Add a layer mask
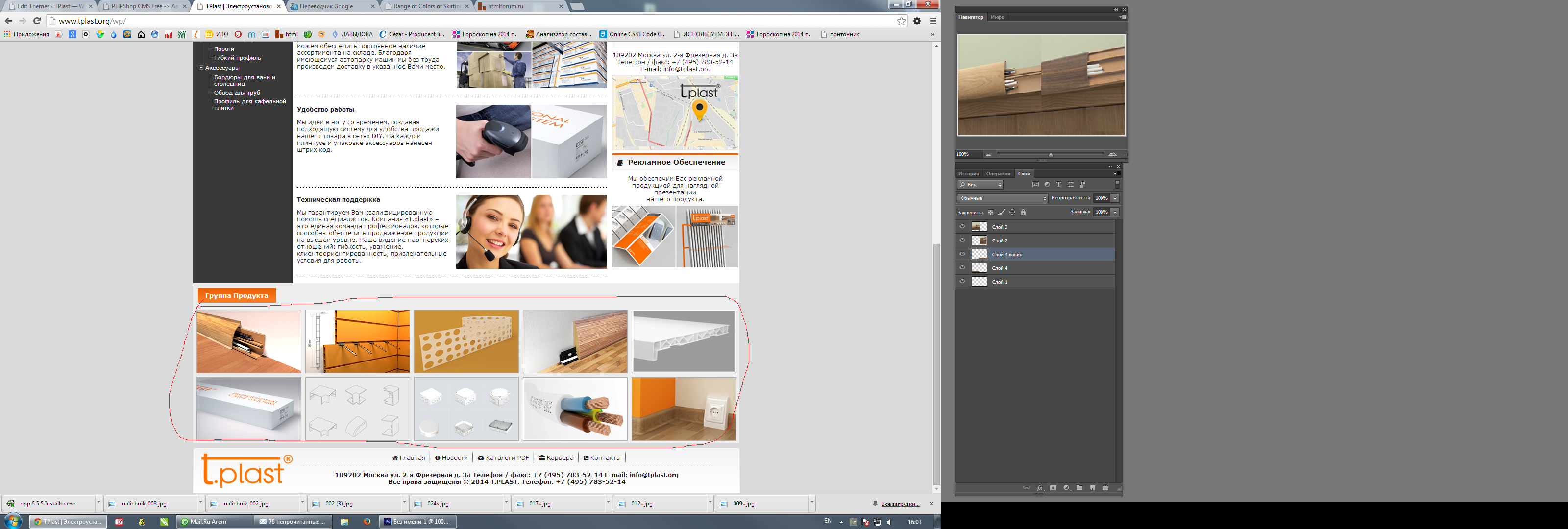This screenshot has height=529, width=1568. (1053, 488)
